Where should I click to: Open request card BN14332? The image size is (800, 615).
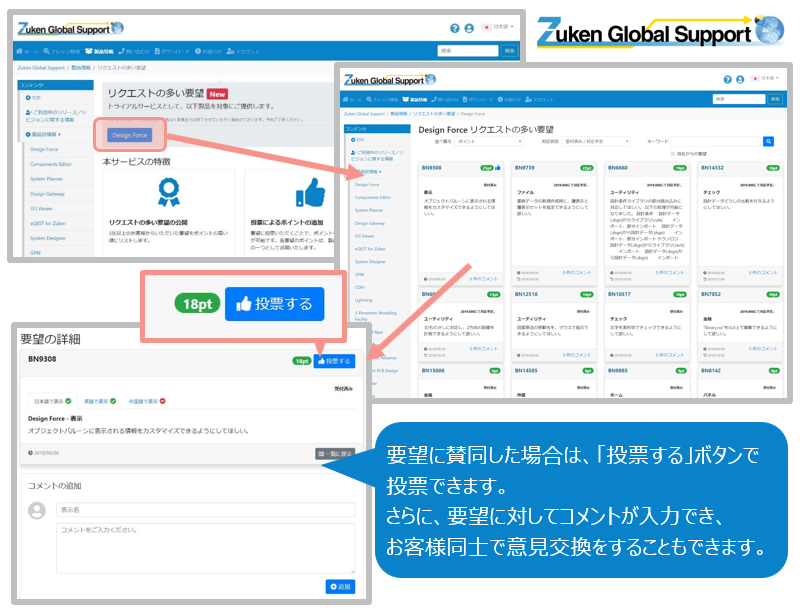click(x=740, y=223)
